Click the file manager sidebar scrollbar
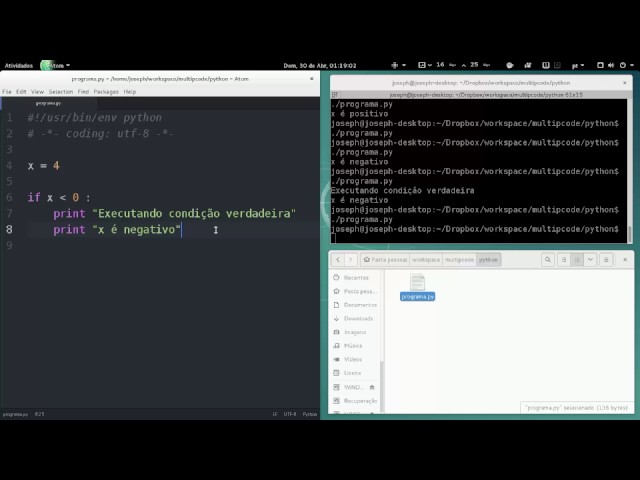 [x=382, y=386]
